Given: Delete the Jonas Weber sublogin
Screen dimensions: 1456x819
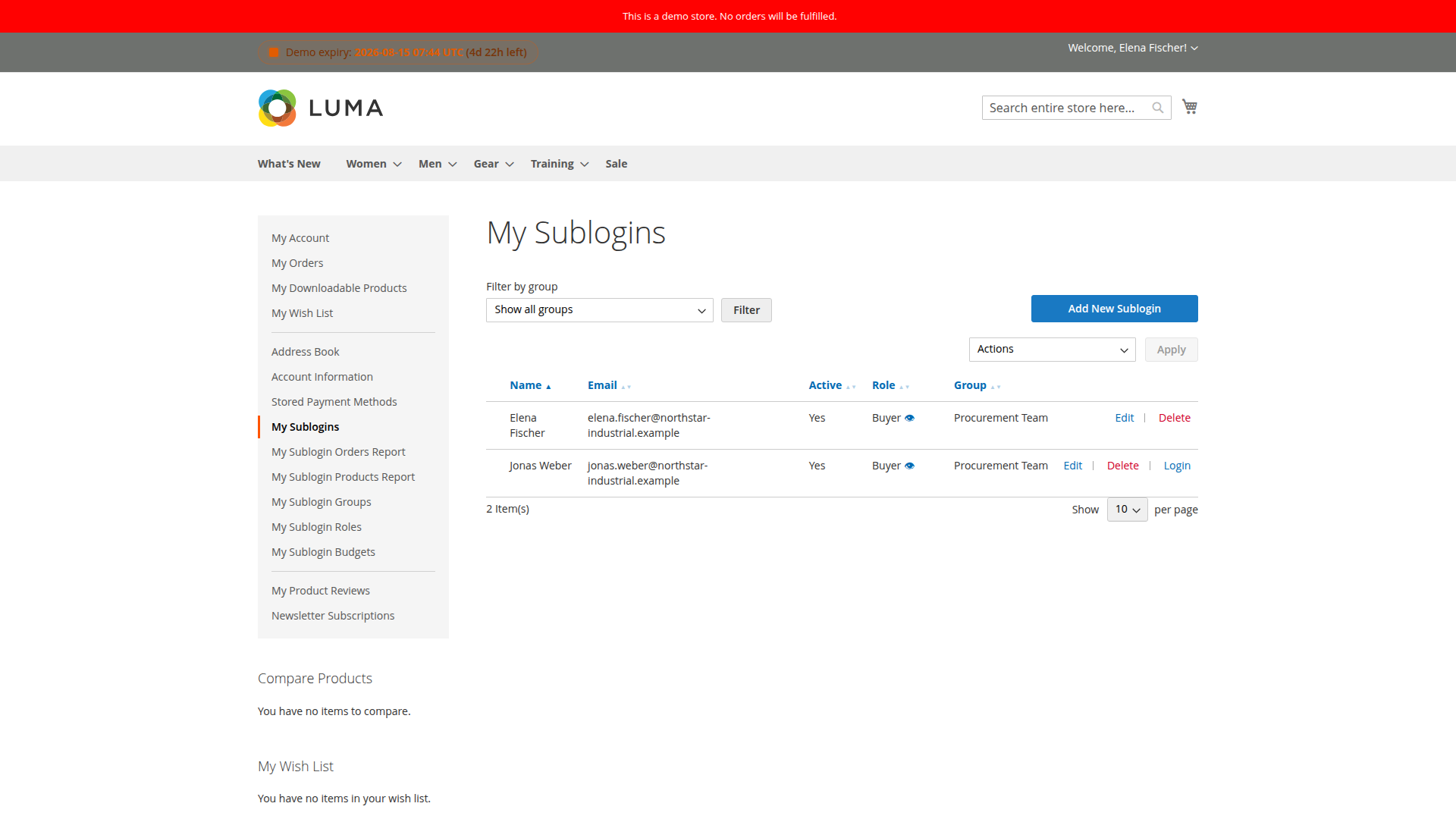Looking at the screenshot, I should coord(1122,466).
